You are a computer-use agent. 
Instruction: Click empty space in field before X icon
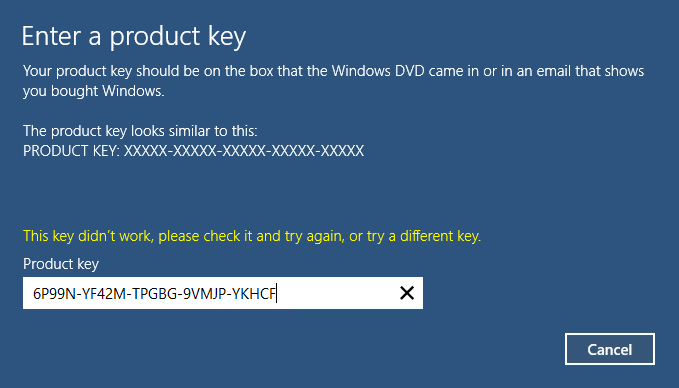[338, 293]
